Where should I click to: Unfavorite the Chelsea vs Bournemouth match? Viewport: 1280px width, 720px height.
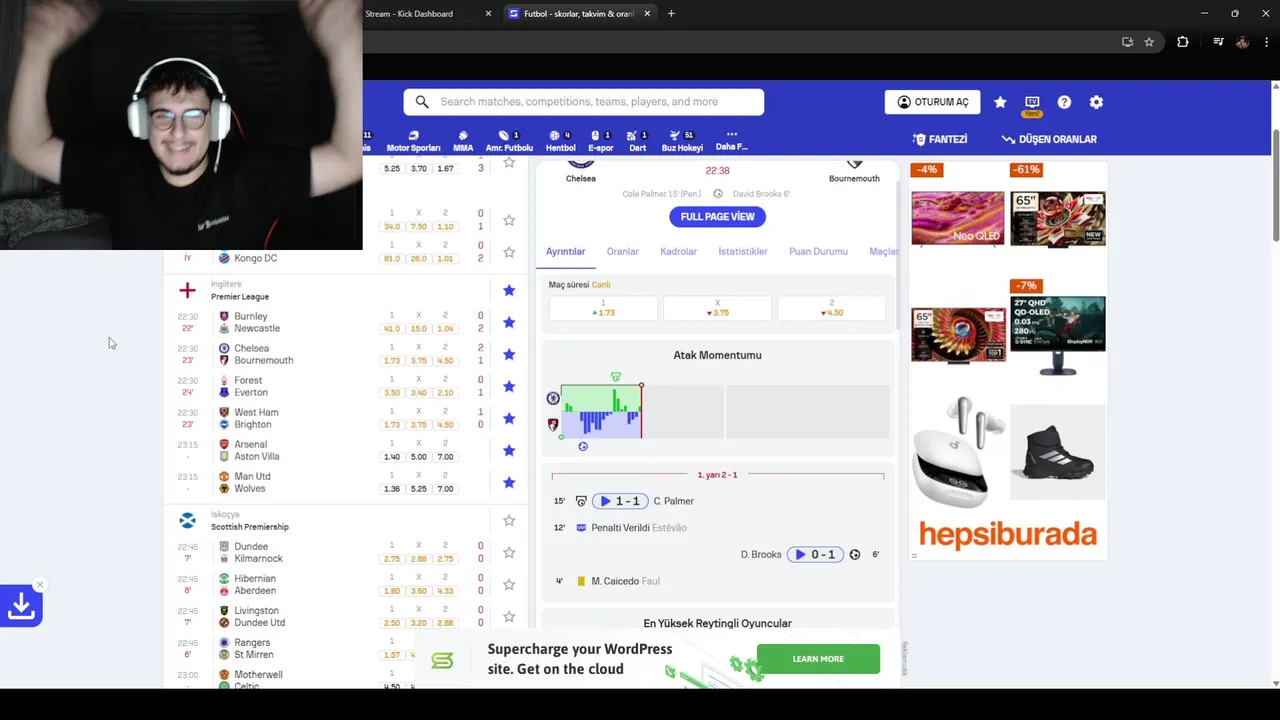pos(509,354)
